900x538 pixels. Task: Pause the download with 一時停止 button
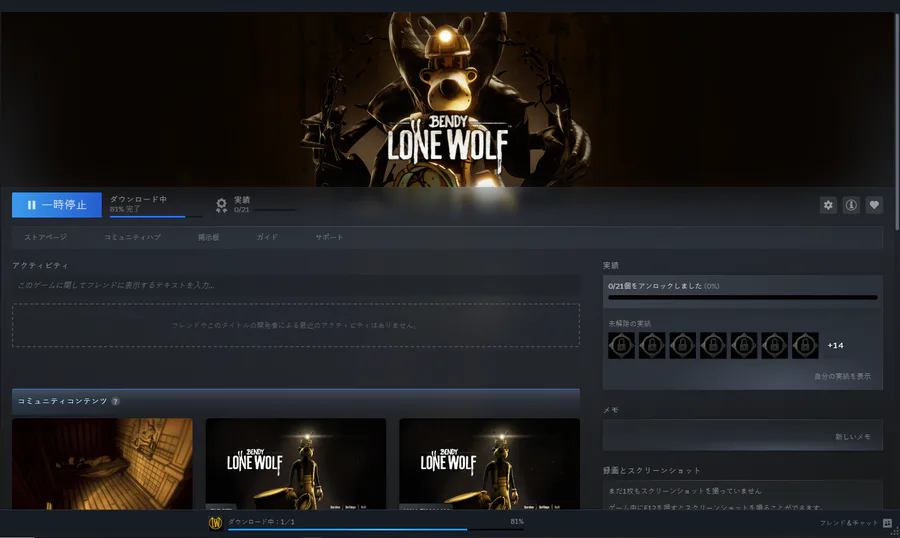click(x=57, y=205)
